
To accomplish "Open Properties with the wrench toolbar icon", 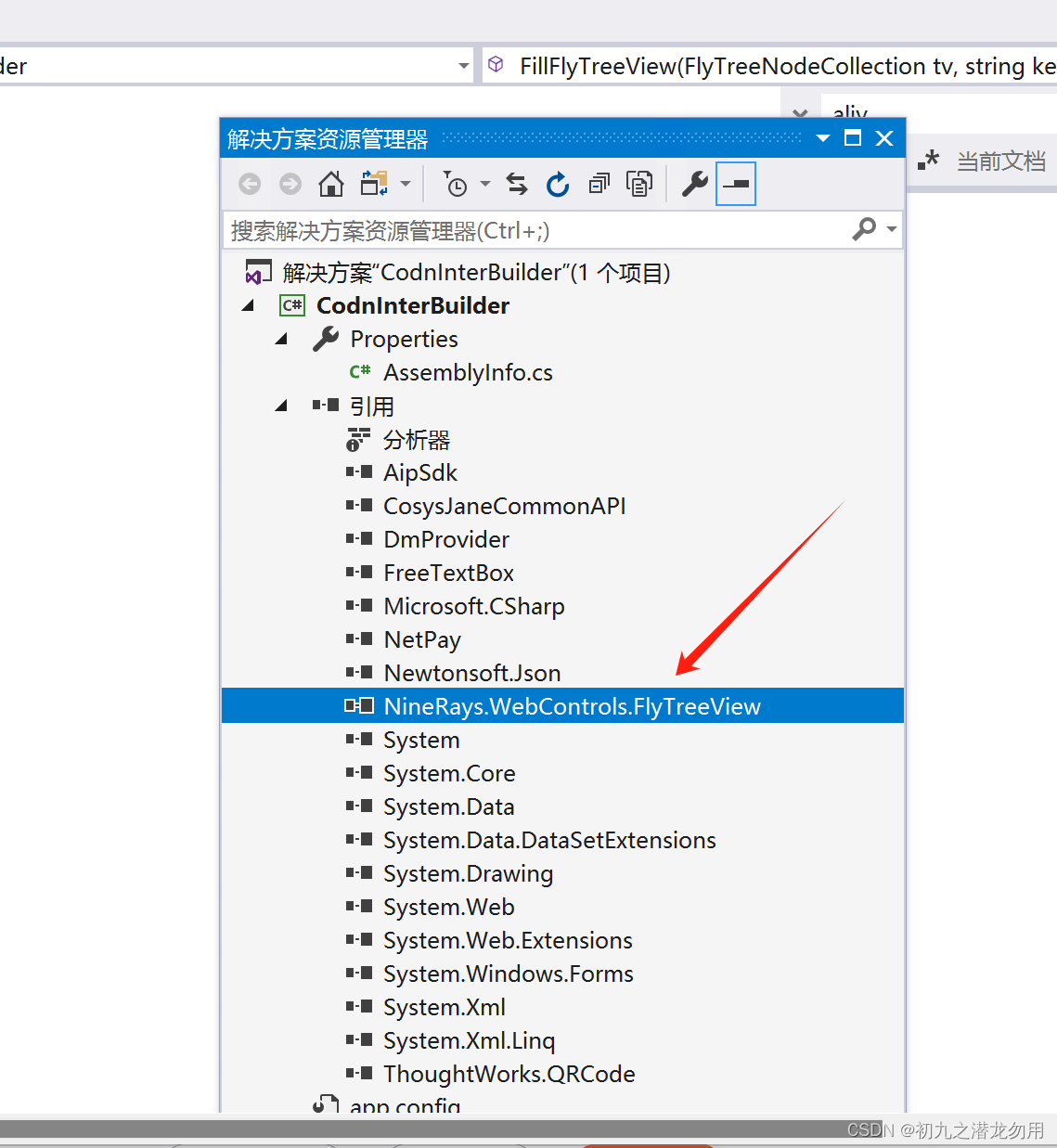I will [x=695, y=184].
